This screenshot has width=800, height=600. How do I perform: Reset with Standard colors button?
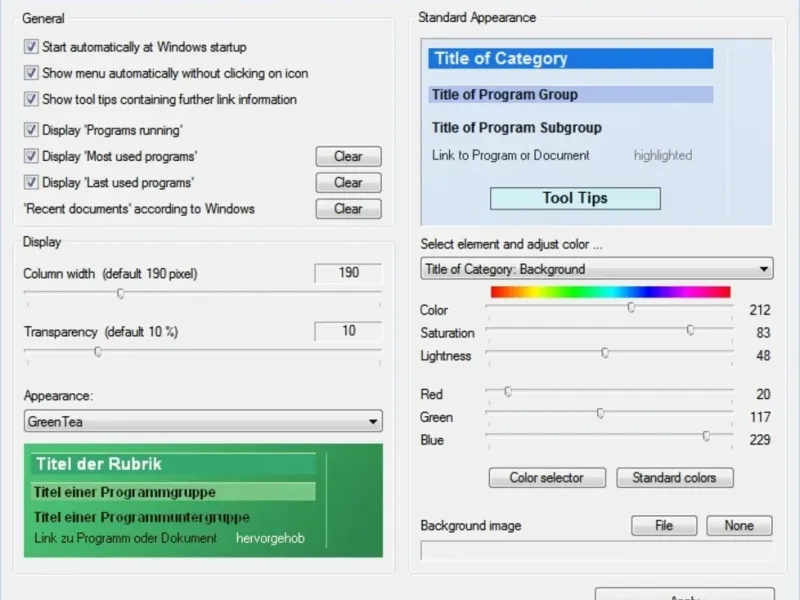[x=675, y=478]
